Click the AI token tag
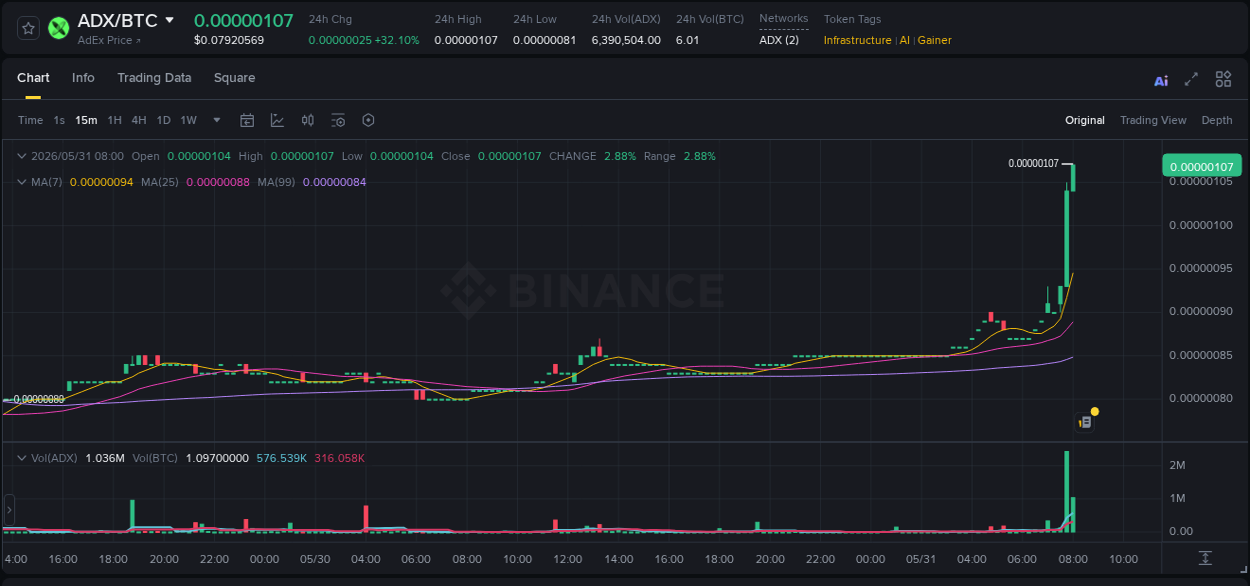The height and width of the screenshot is (586, 1250). [904, 40]
